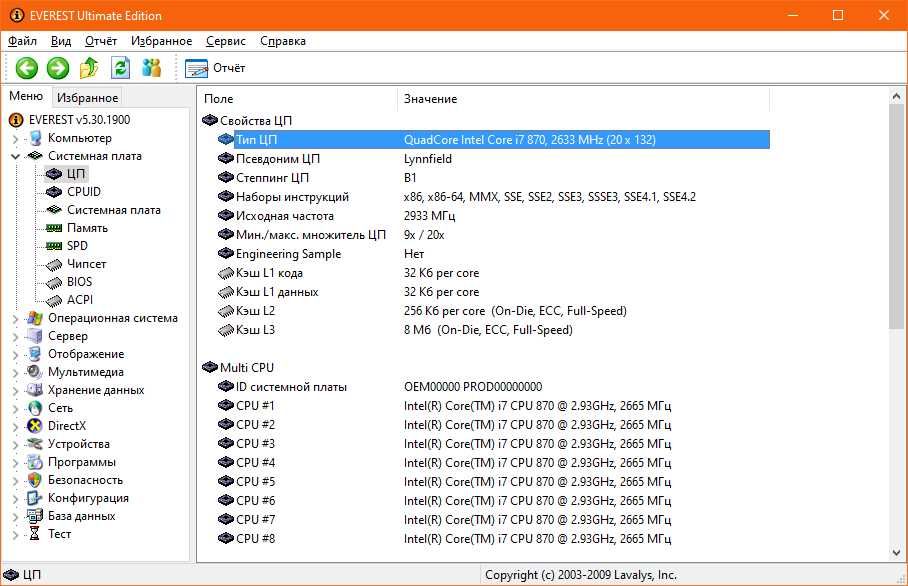Click the Значение column header
Viewport: 908px width, 586px height.
pos(583,99)
